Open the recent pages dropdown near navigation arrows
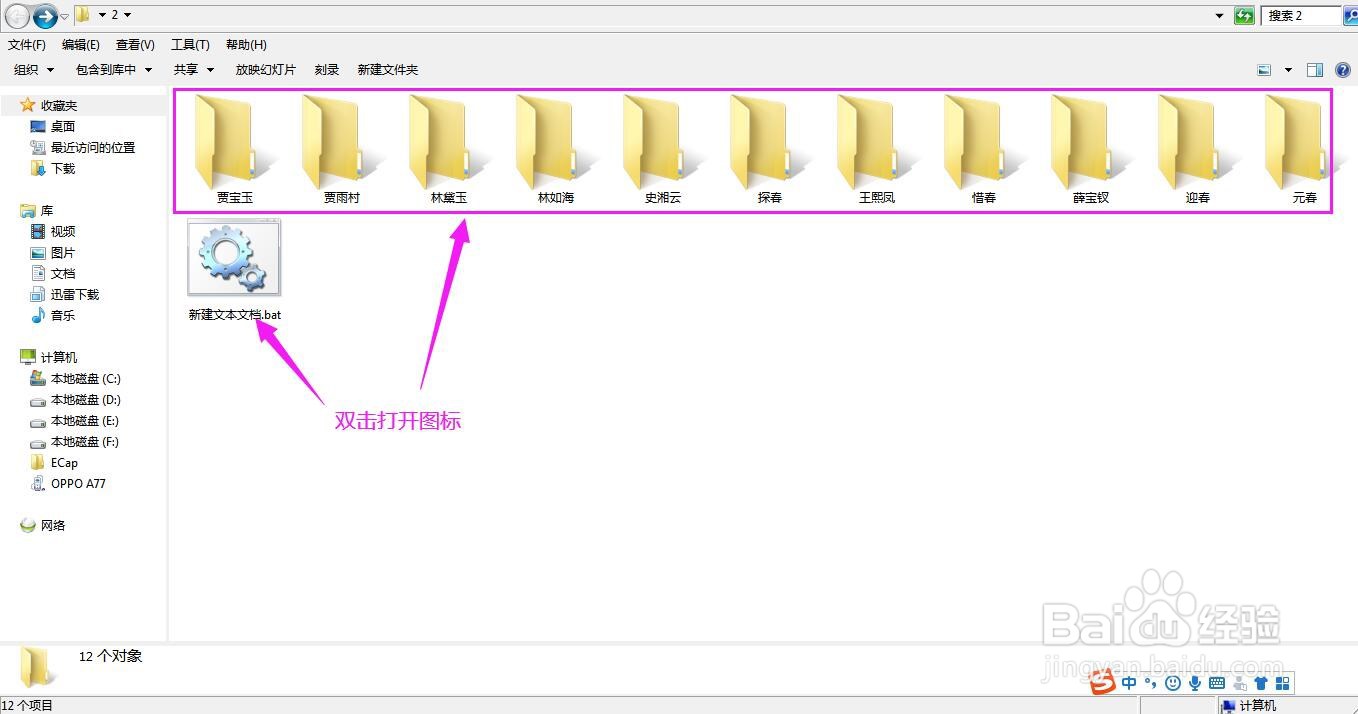The image size is (1358, 714). click(x=65, y=16)
